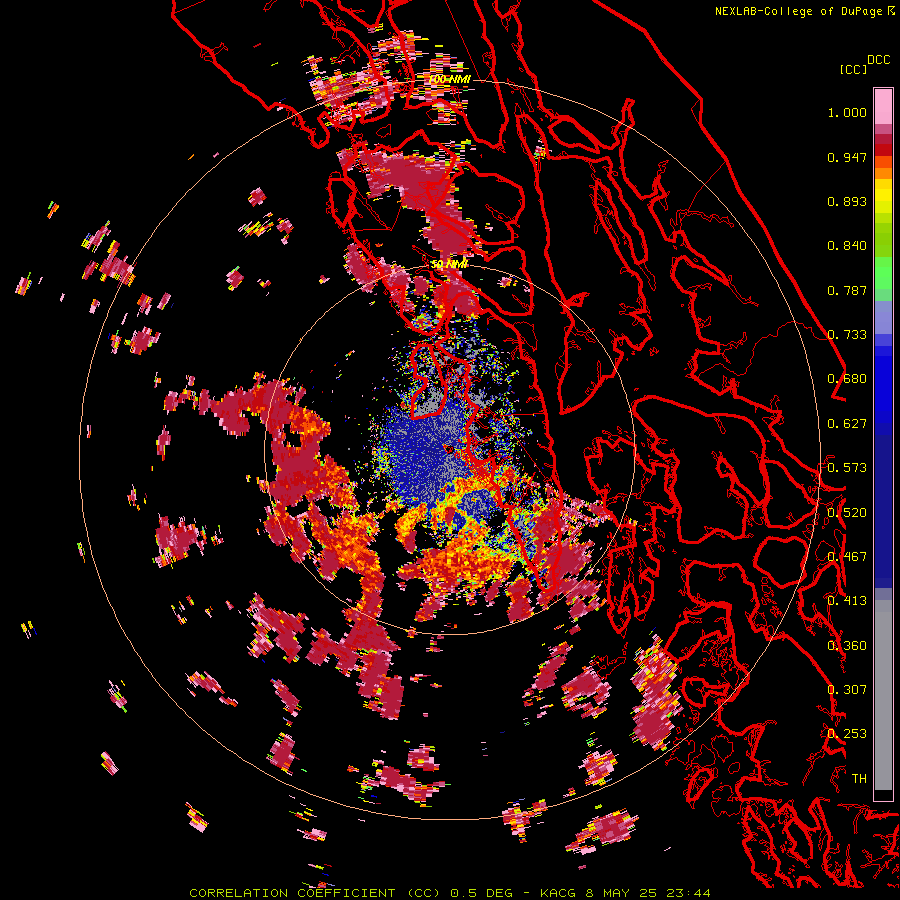Select the 0.307 scale value

click(847, 690)
